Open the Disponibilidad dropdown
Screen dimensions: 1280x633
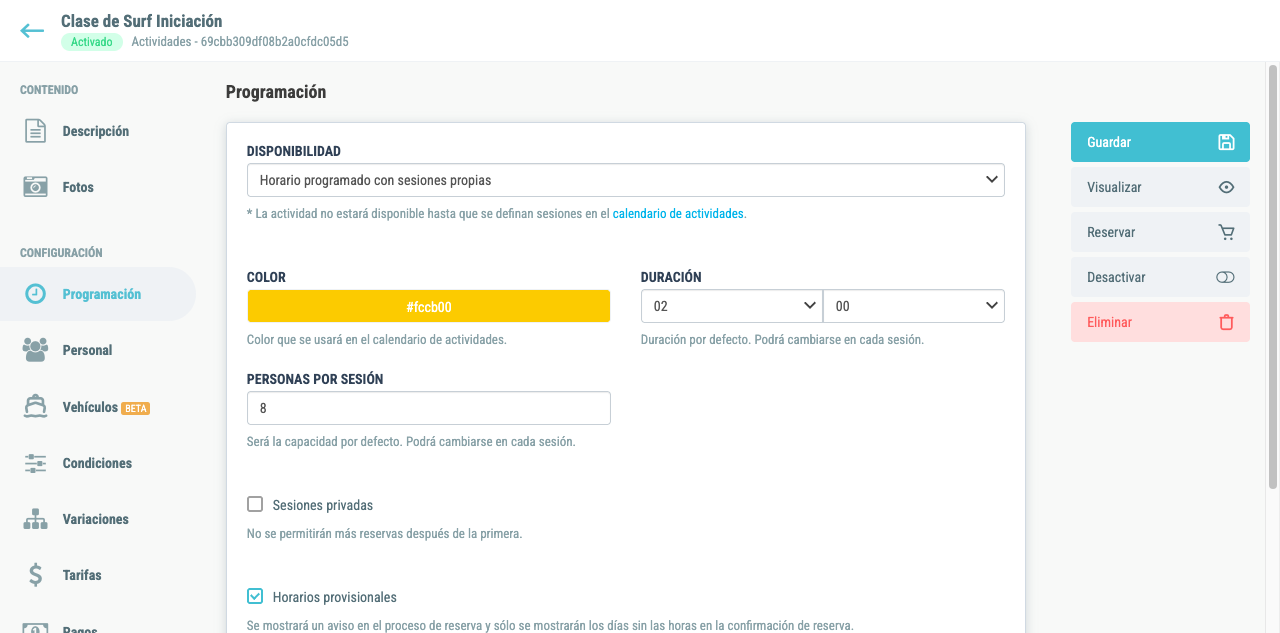tap(626, 180)
